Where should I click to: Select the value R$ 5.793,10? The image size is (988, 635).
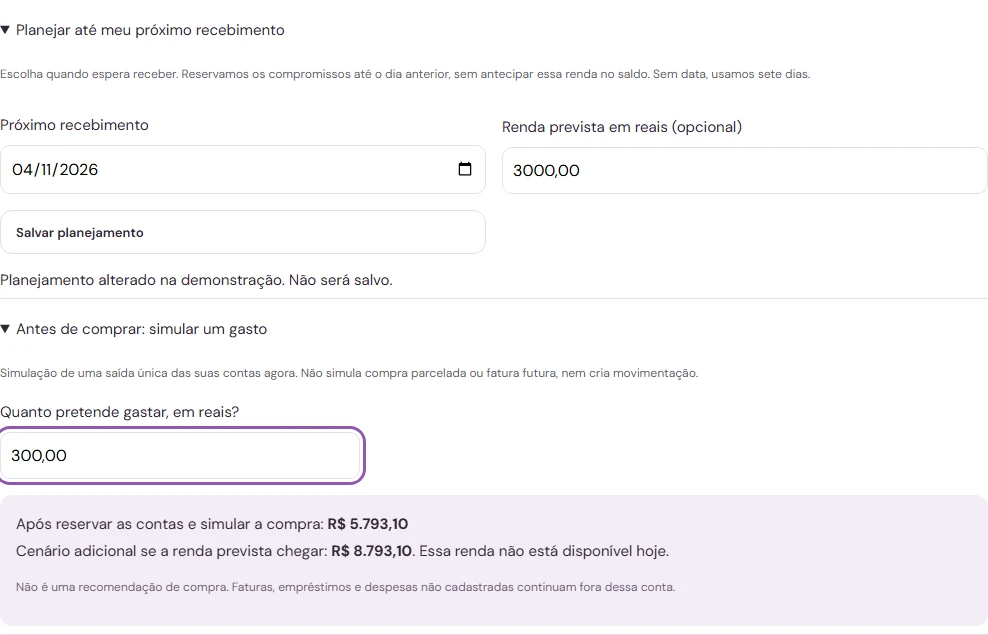[367, 524]
